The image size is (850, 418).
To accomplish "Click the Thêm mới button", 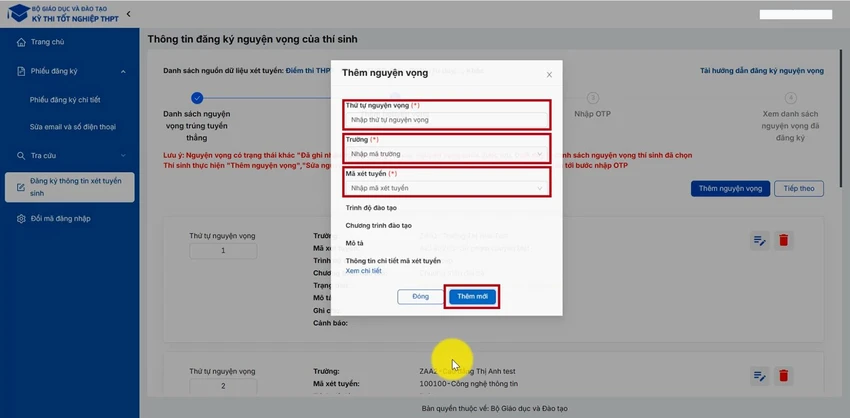I will point(472,297).
